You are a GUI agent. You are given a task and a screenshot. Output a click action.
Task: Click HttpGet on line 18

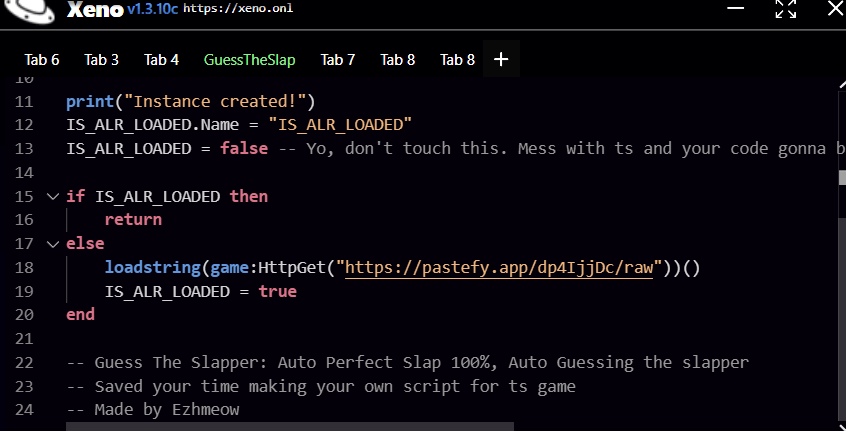pyautogui.click(x=292, y=268)
